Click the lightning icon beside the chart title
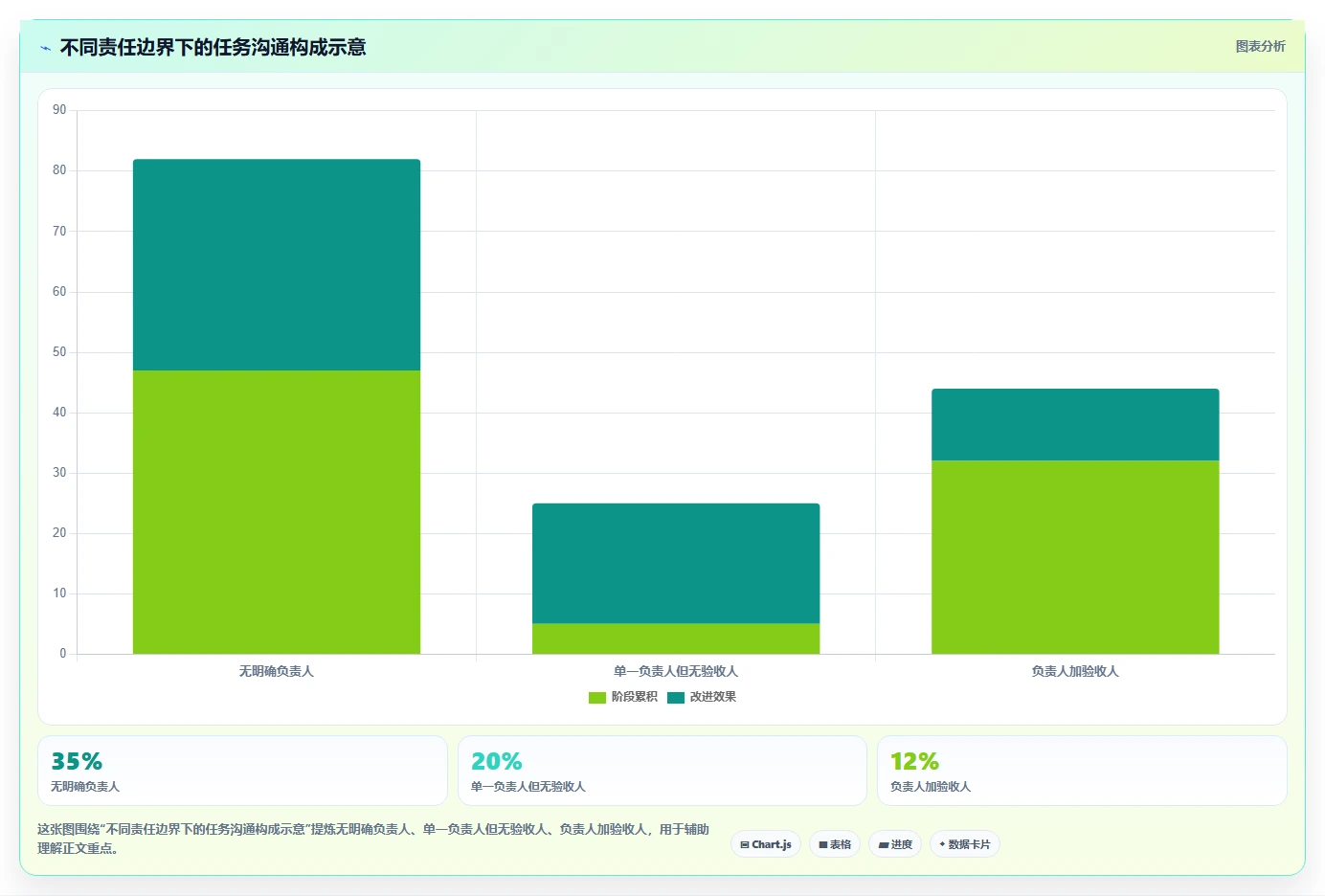 point(45,48)
